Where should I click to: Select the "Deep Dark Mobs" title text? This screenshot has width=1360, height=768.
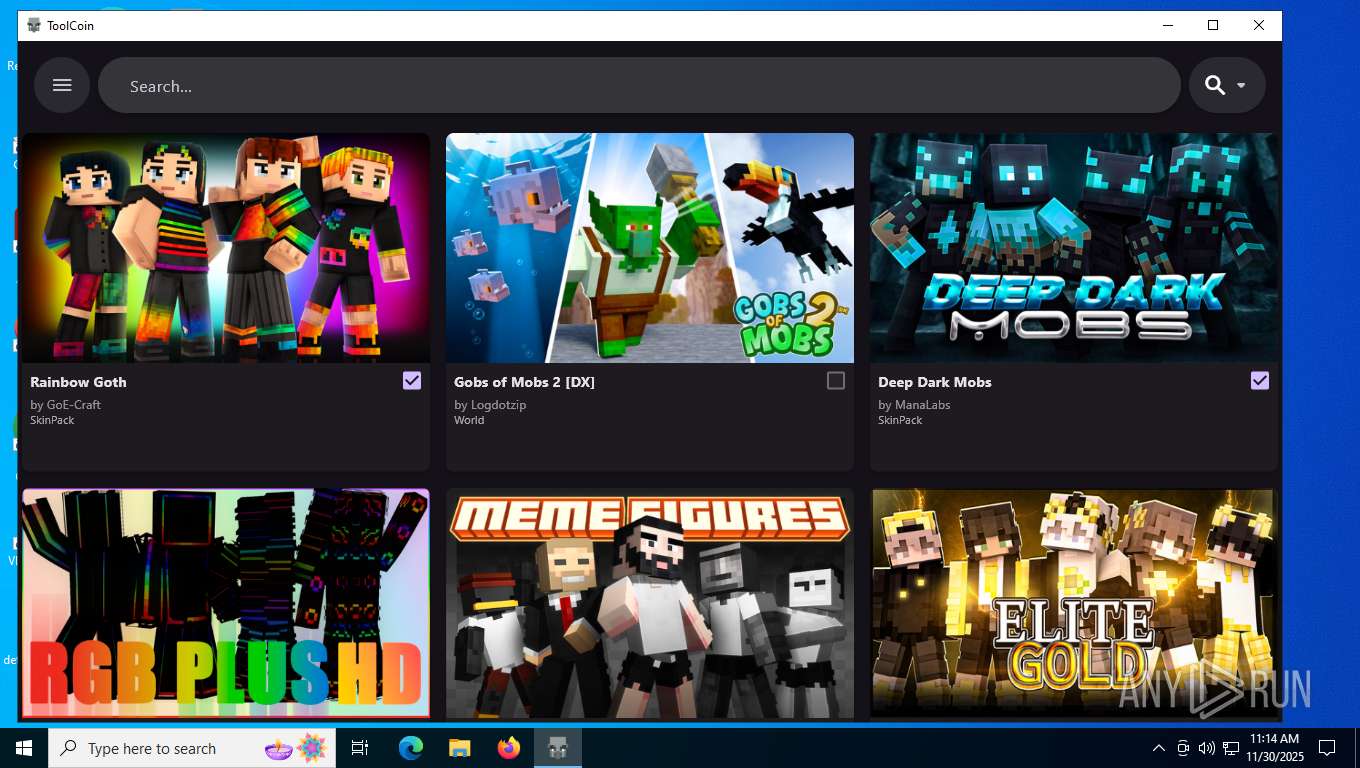click(935, 382)
